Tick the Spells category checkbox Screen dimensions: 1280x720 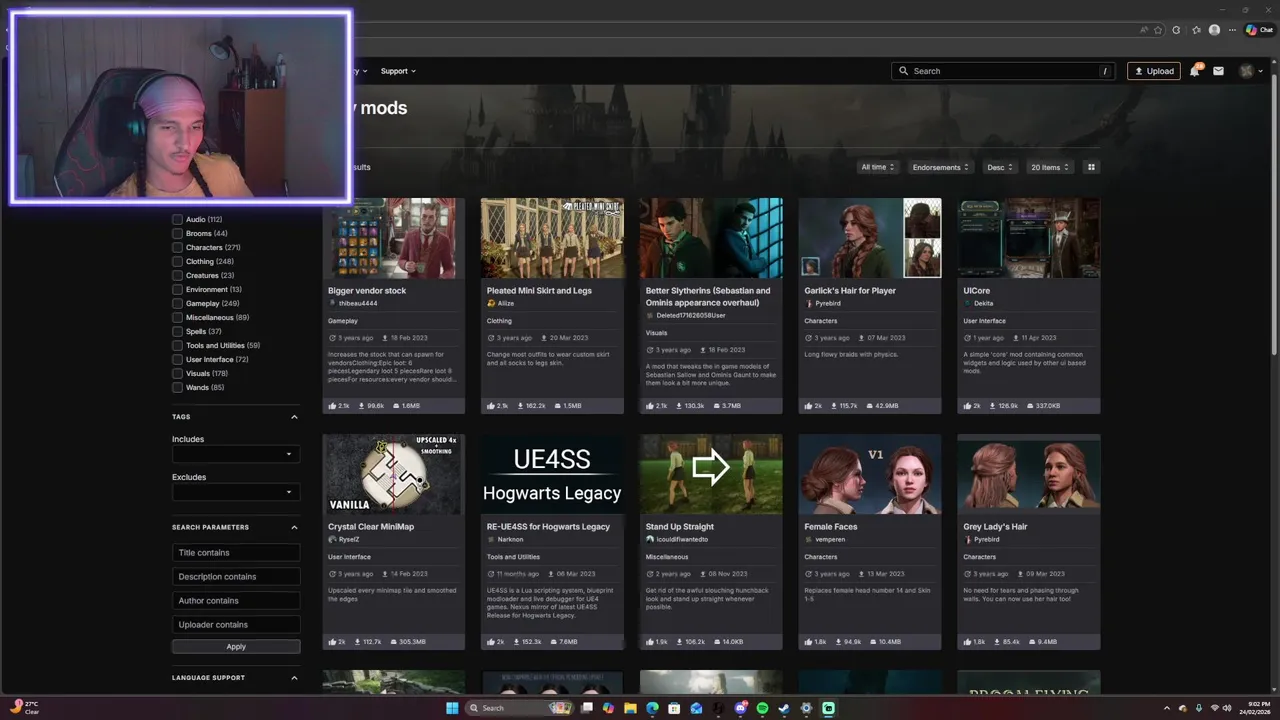177,331
